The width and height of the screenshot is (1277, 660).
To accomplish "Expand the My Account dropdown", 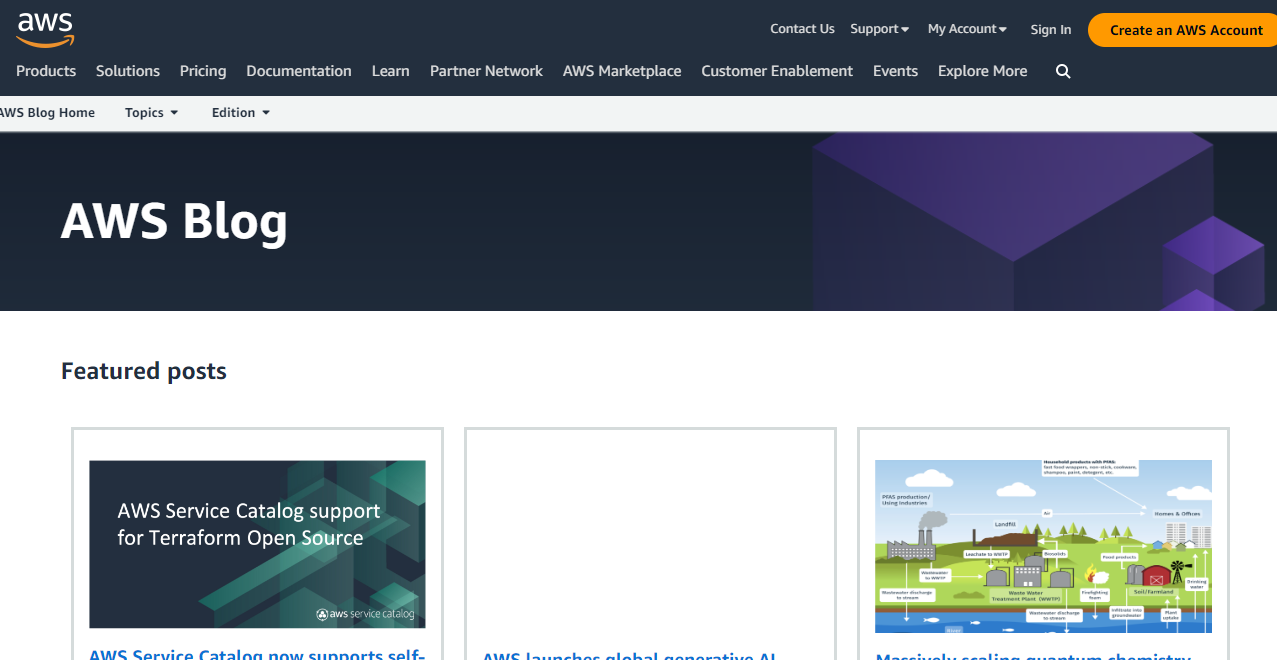I will 967,29.
